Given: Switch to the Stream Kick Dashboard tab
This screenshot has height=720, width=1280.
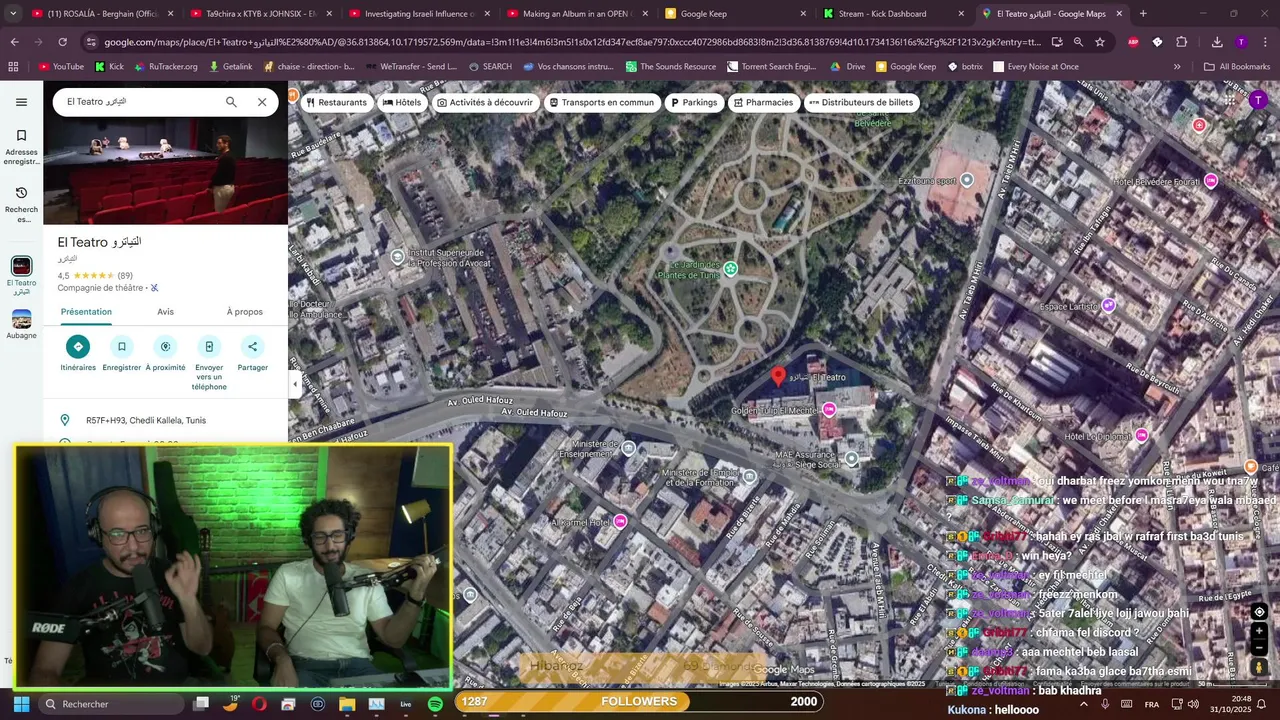Looking at the screenshot, I should click(894, 14).
